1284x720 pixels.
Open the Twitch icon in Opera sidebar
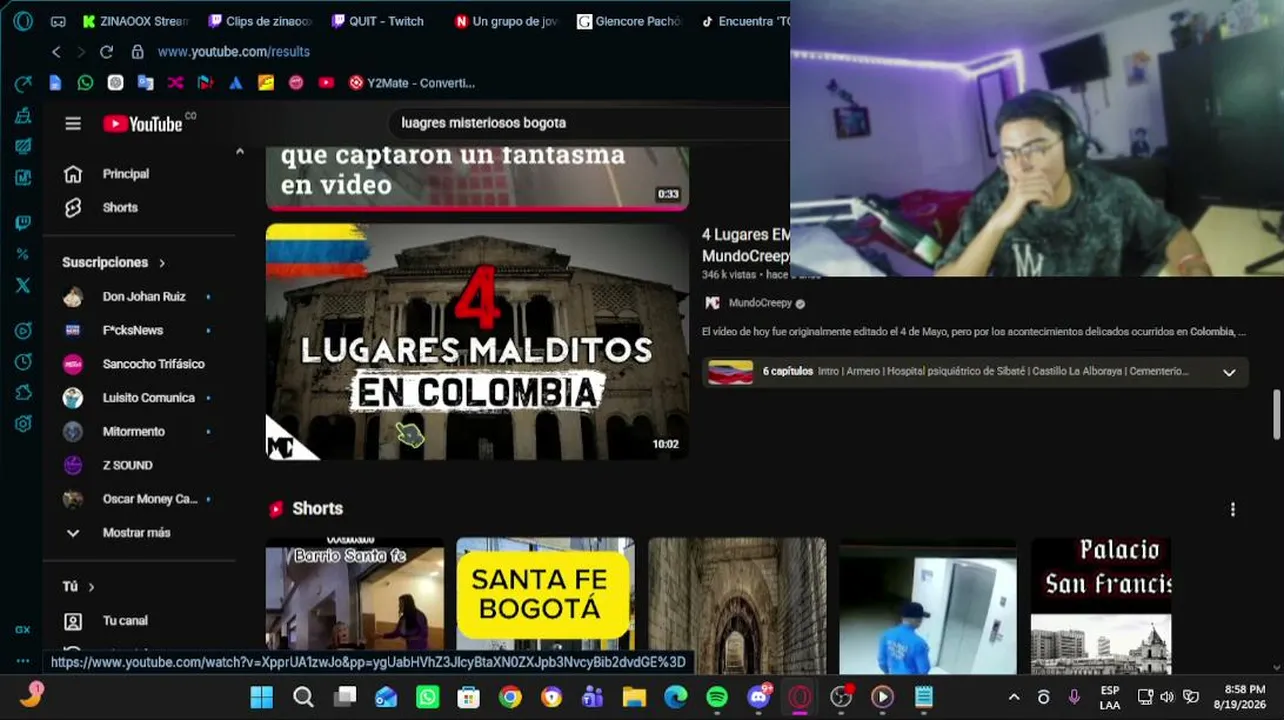pos(23,223)
